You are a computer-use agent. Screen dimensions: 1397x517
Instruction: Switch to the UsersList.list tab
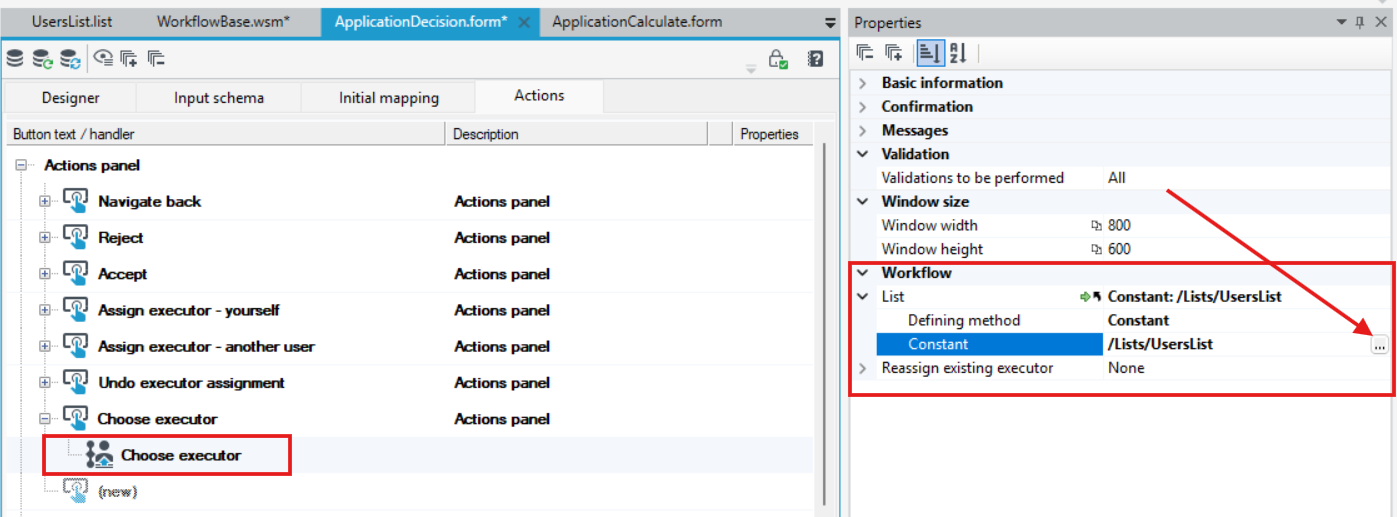[72, 22]
